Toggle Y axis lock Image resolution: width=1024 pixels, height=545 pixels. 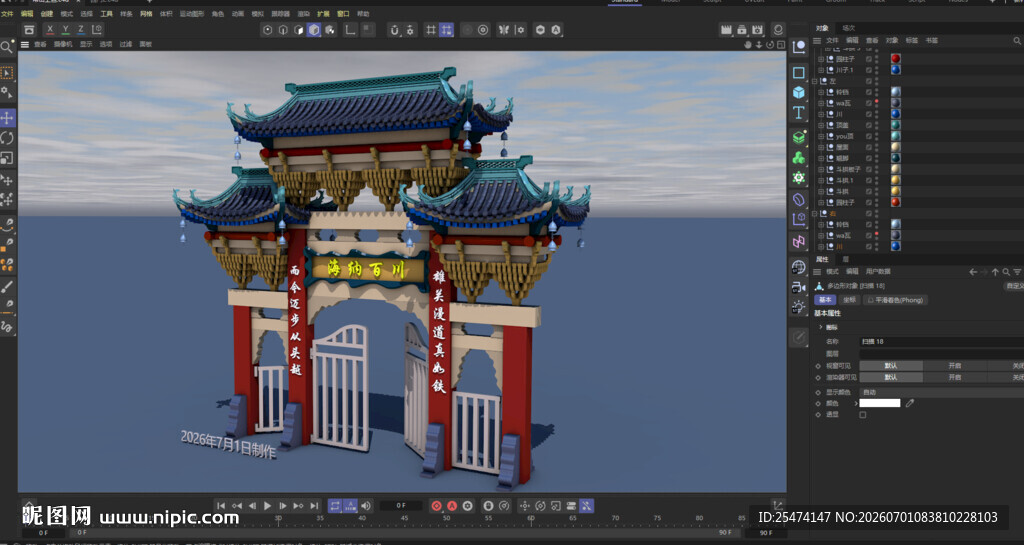[65, 29]
